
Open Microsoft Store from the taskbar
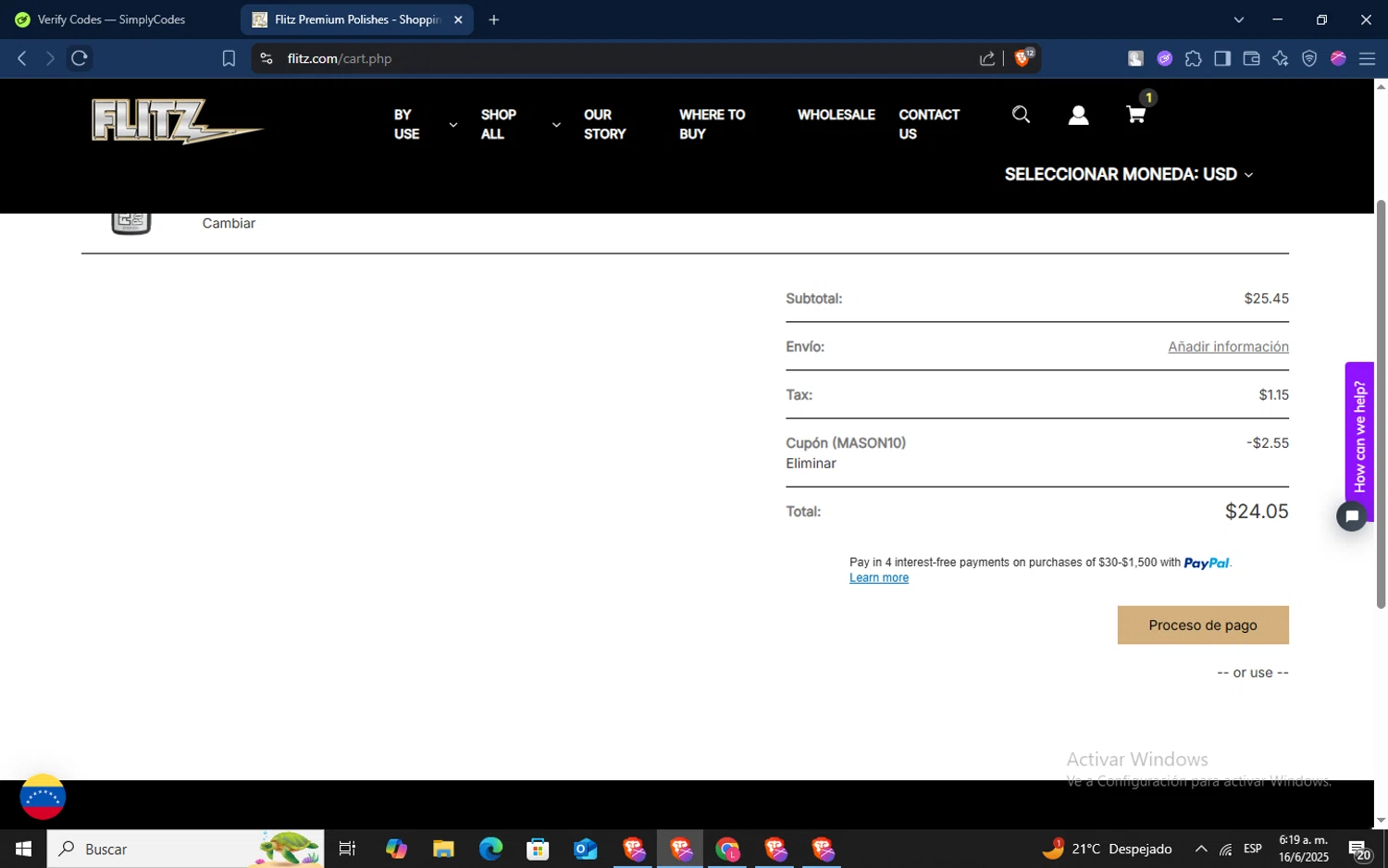pos(538,849)
